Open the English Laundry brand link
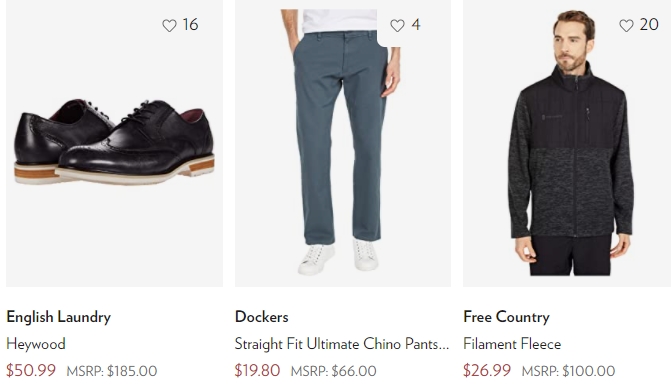 coord(59,317)
